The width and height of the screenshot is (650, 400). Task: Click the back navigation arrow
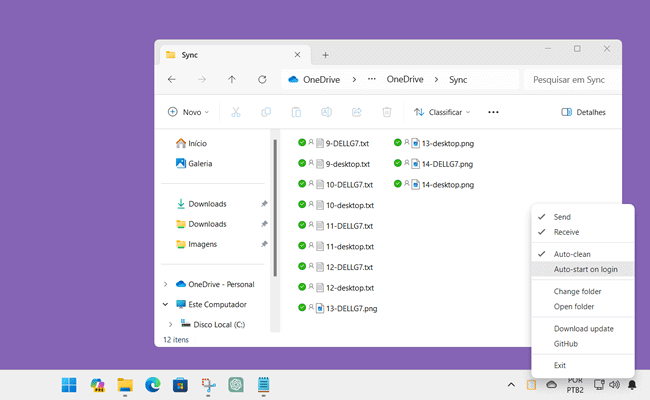172,79
